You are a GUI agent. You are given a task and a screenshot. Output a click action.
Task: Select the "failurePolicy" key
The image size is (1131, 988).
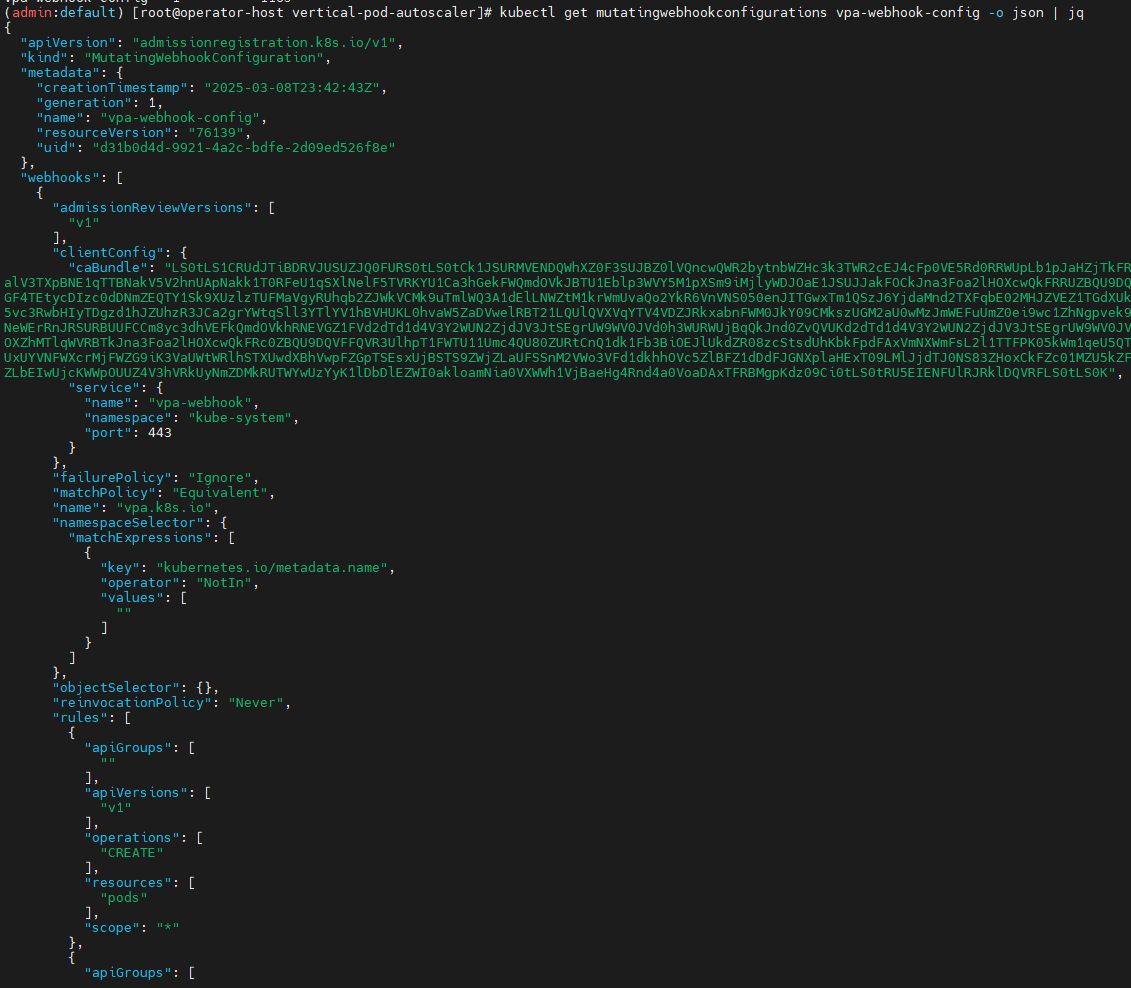click(112, 478)
